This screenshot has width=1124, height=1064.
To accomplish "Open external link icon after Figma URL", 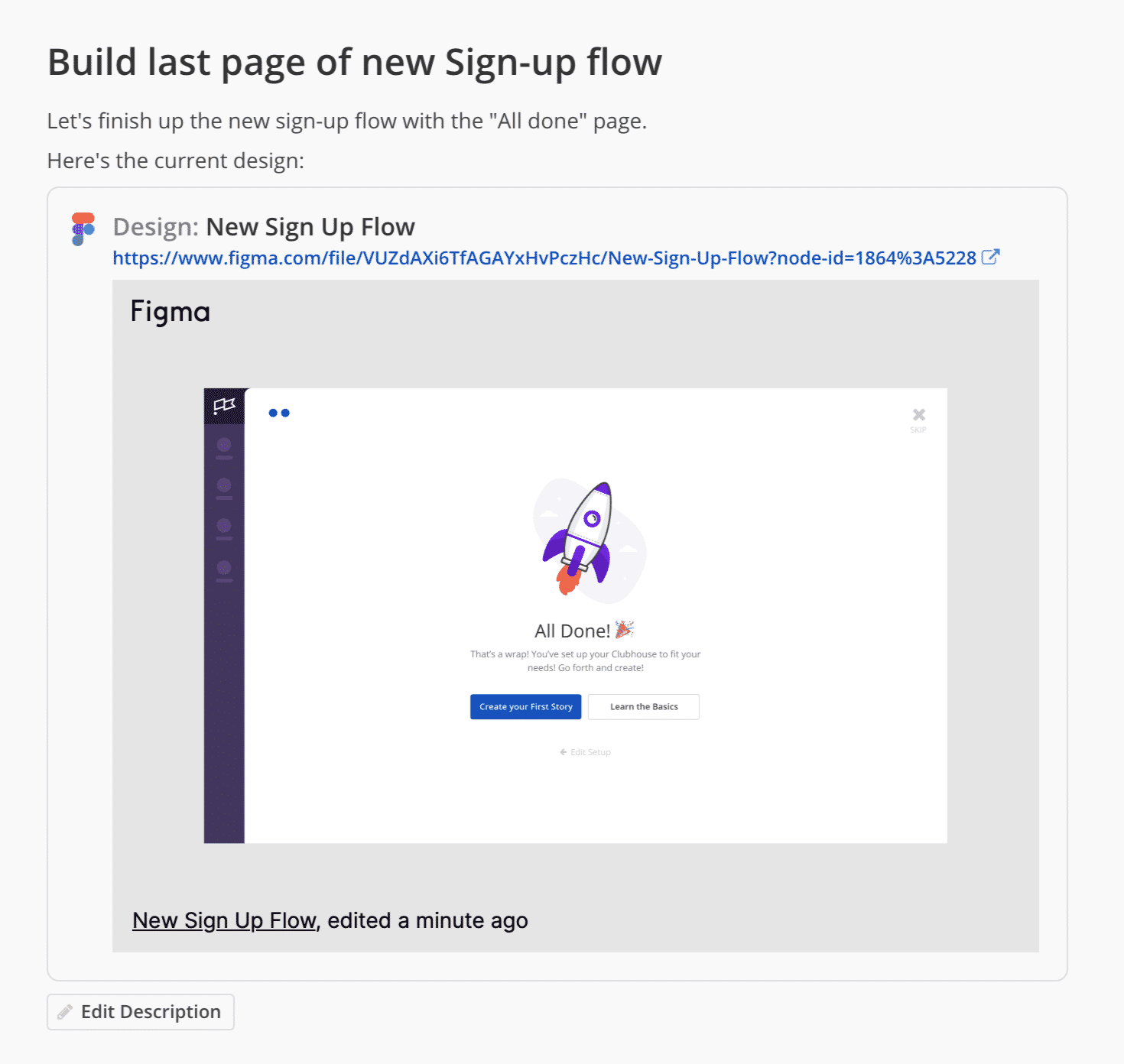I will click(990, 258).
